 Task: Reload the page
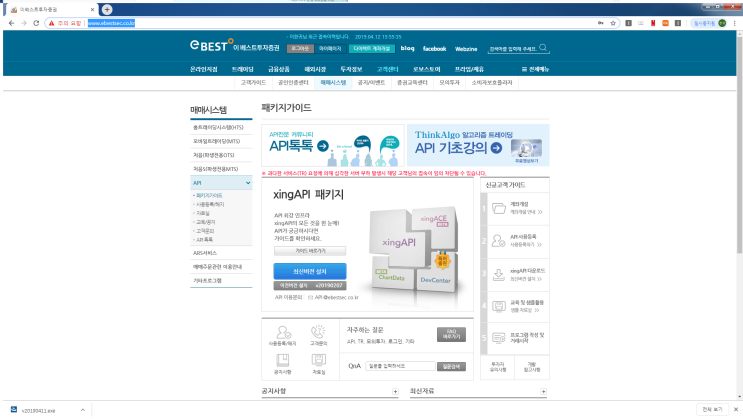tap(36, 23)
